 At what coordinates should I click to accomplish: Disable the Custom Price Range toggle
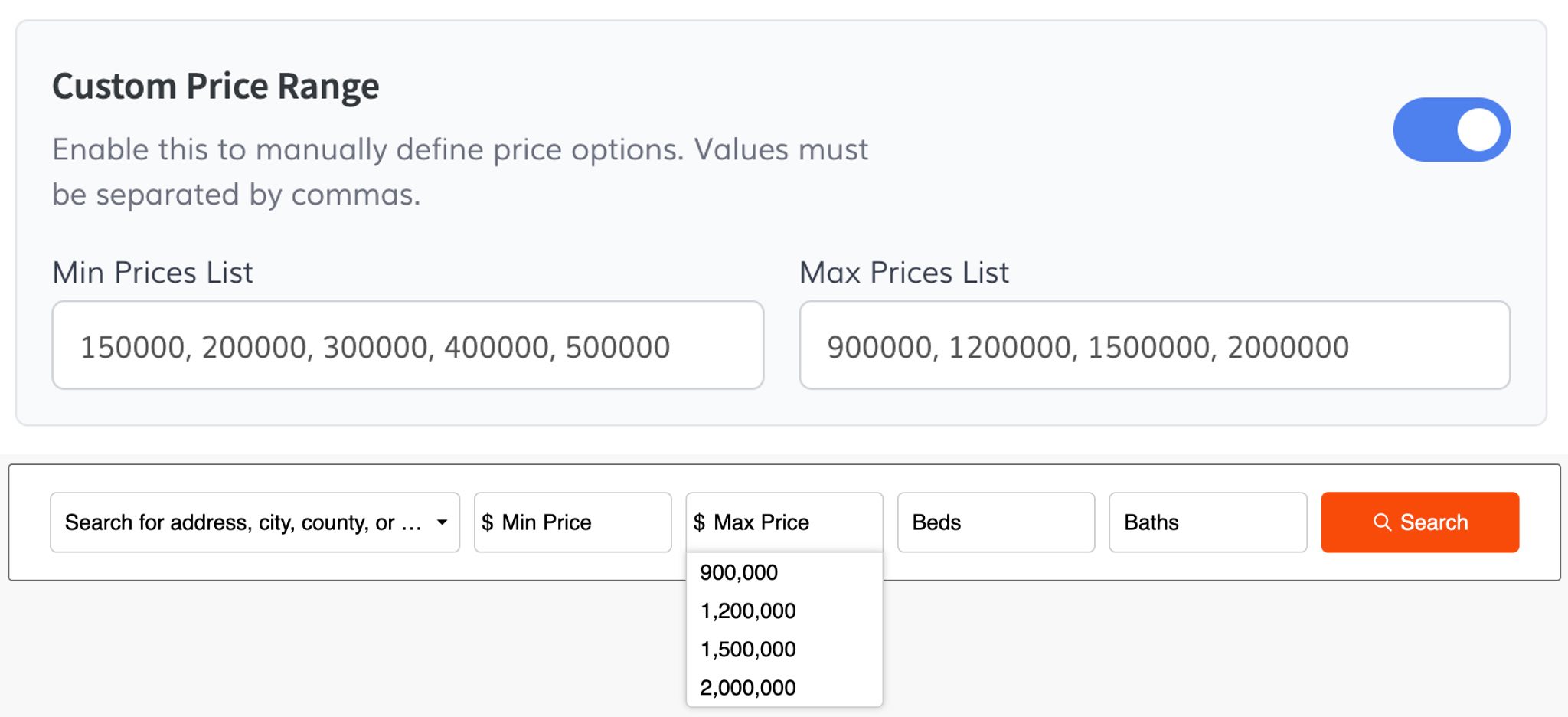coord(1451,129)
